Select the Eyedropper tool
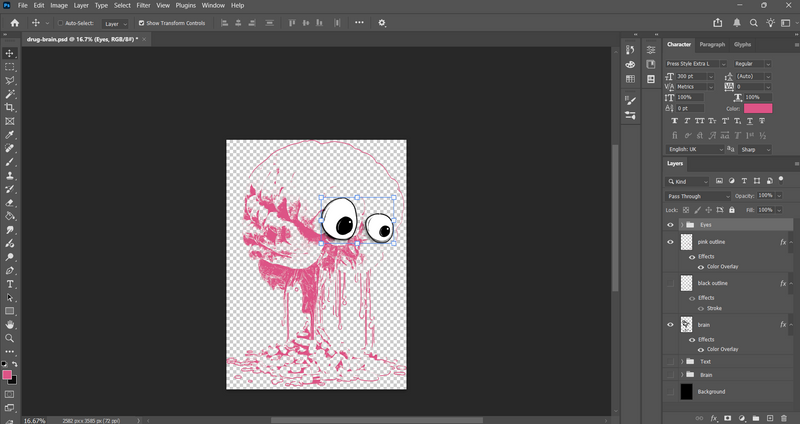800x424 pixels. pos(10,135)
